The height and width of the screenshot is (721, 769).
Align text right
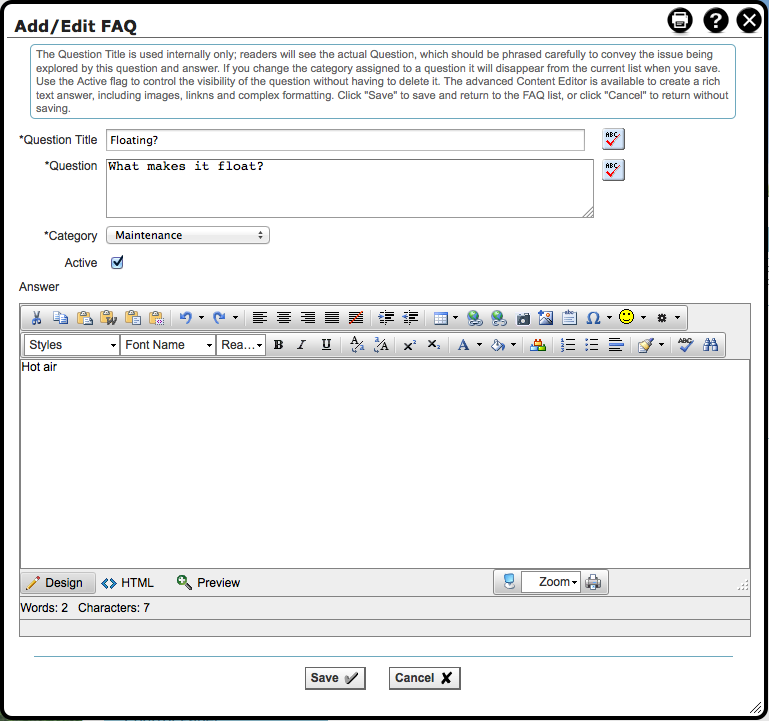[x=308, y=318]
